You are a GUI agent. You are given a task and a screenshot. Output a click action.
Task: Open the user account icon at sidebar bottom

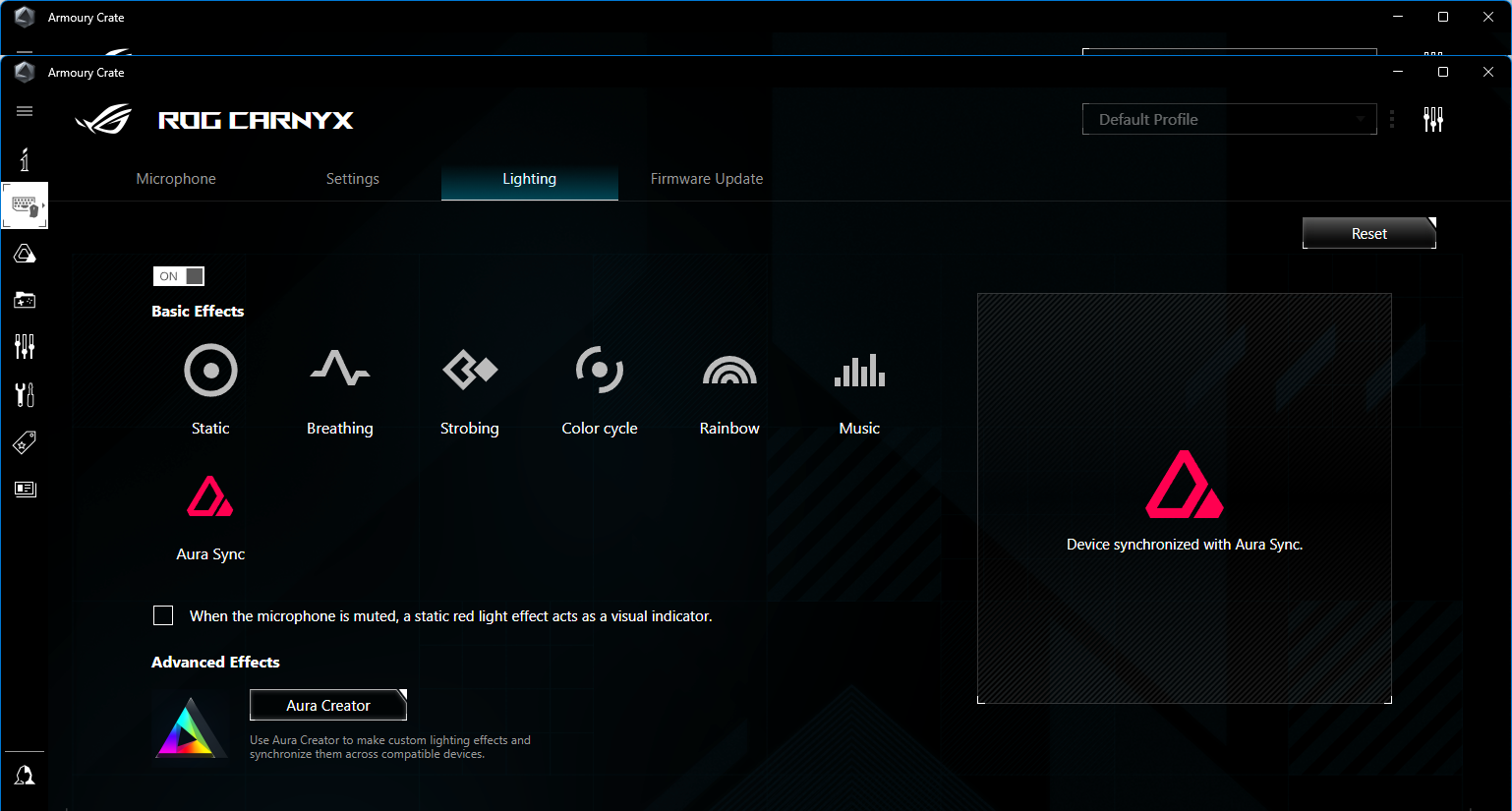25,776
